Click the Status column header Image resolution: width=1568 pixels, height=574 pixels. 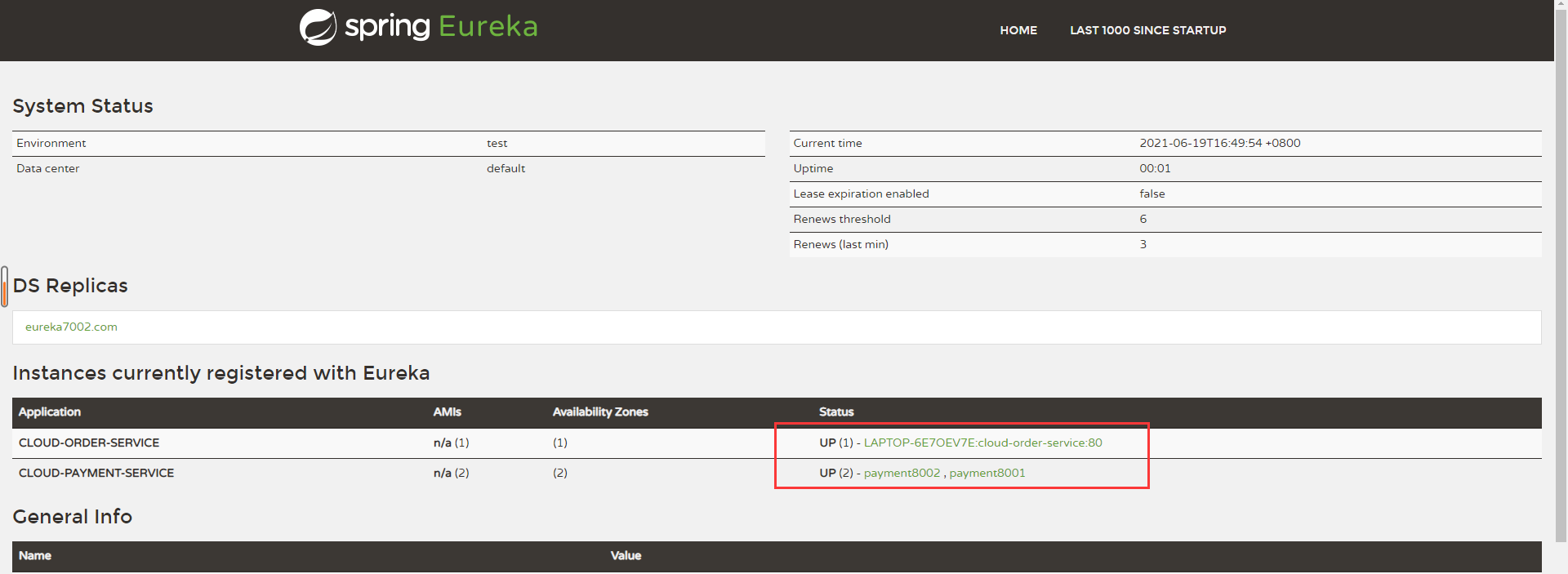(x=836, y=412)
